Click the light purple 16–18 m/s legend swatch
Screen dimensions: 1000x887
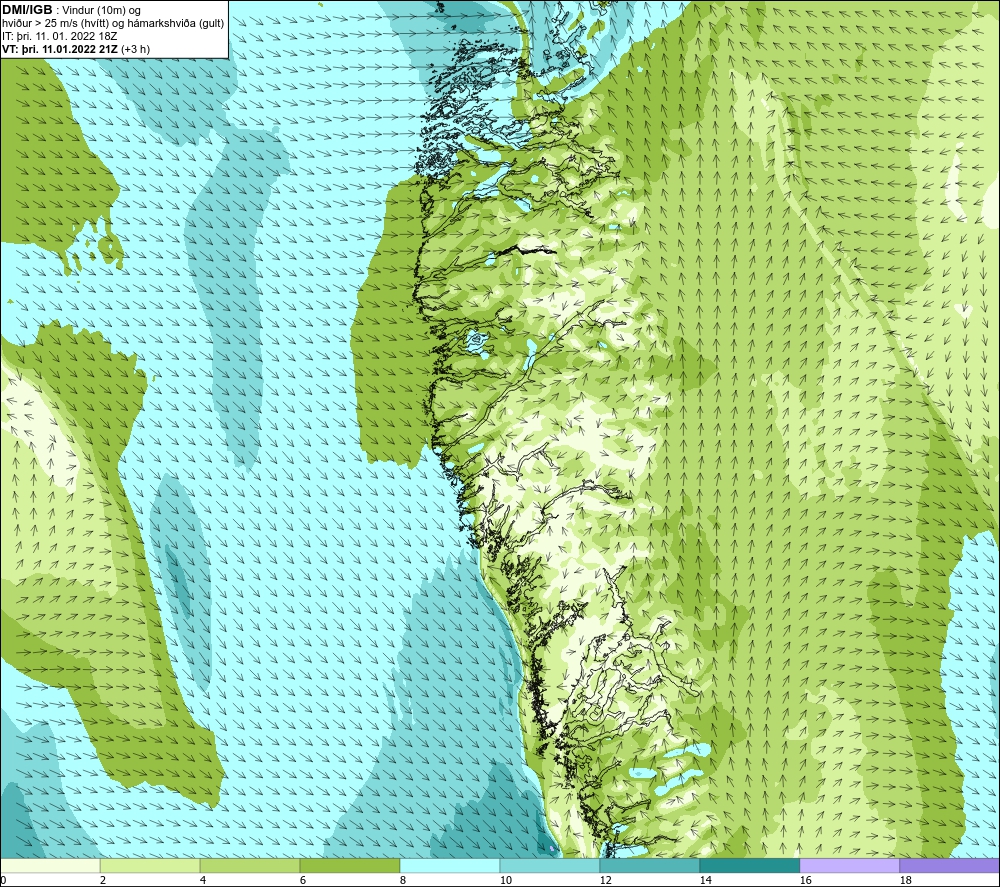tap(849, 865)
